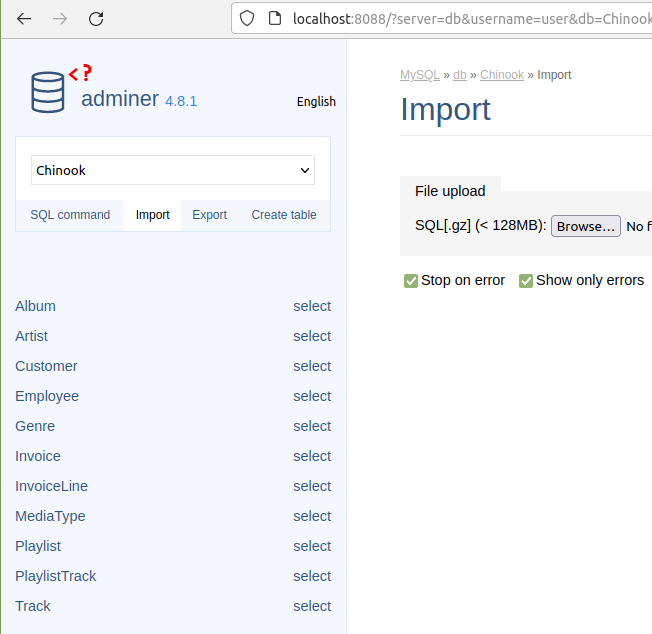652x634 pixels.
Task: Click select next to Album
Action: (x=312, y=306)
